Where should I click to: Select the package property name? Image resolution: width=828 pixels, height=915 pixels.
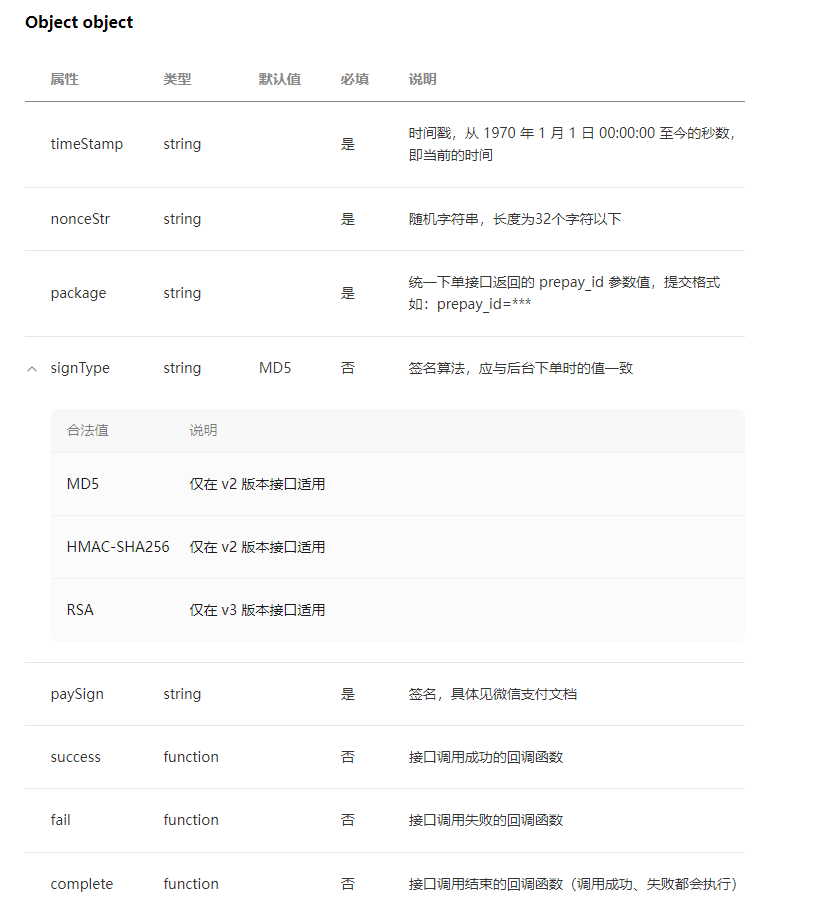78,293
